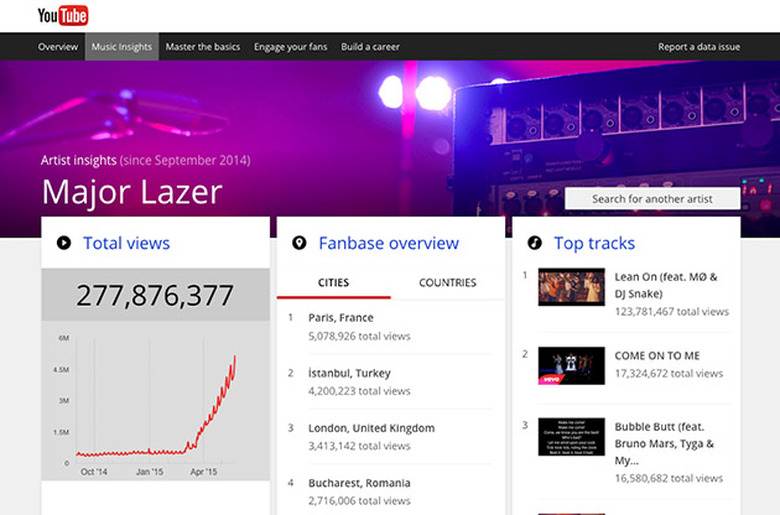This screenshot has width=780, height=515.
Task: Click the Search for another artist field
Action: point(652,199)
